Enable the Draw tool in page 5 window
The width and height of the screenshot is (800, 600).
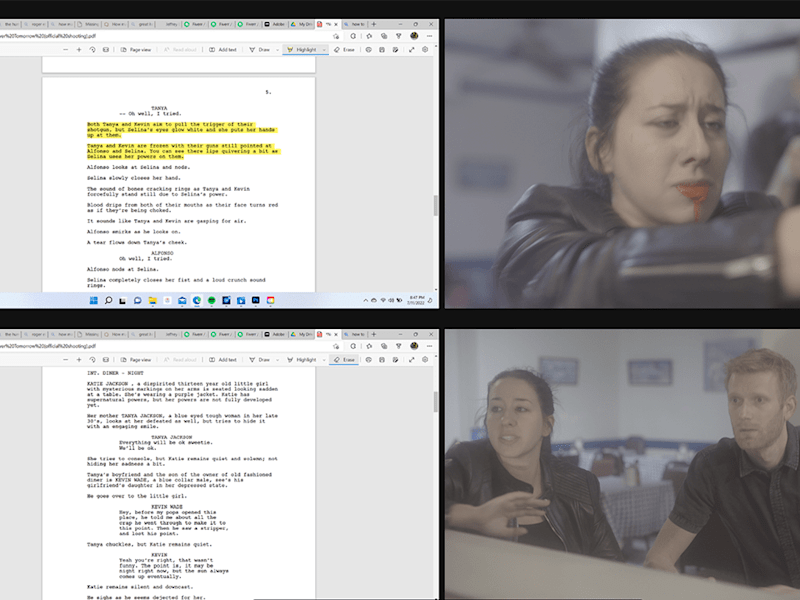260,49
